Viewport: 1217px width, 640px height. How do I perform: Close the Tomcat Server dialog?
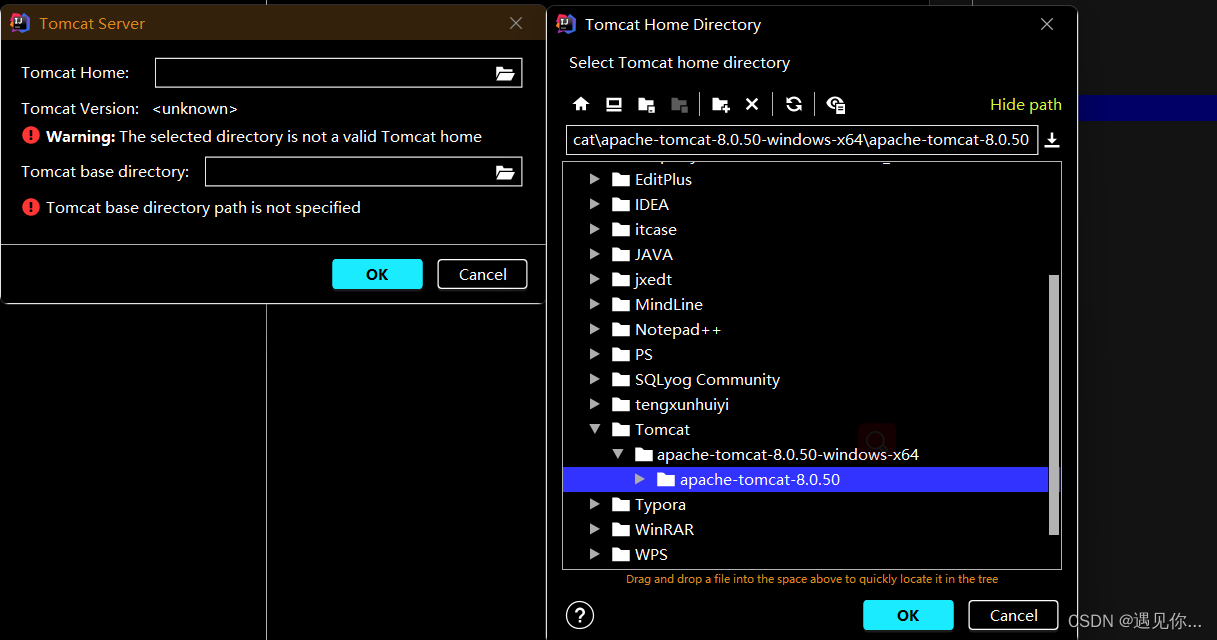[x=516, y=23]
